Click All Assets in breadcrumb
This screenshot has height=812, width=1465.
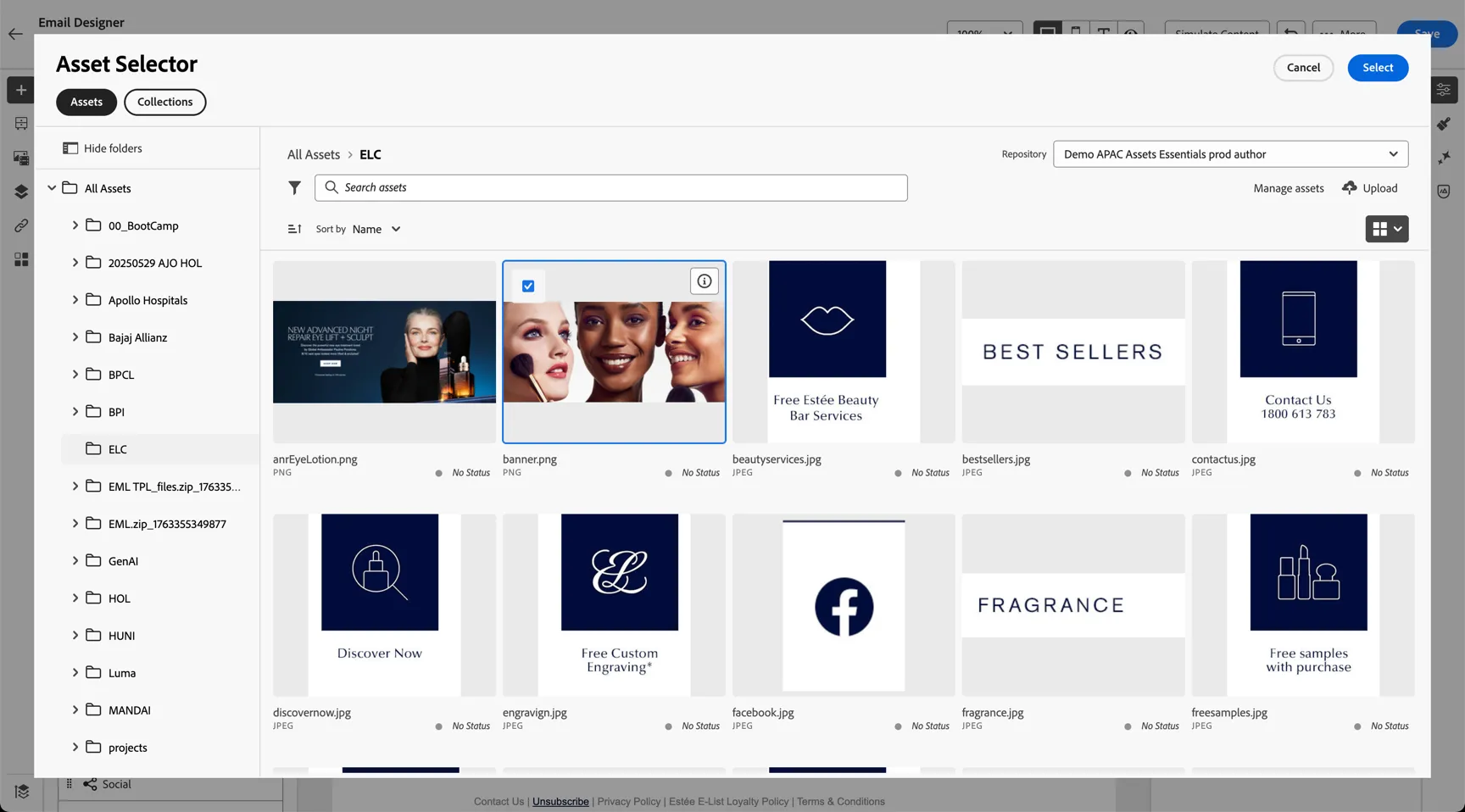(x=313, y=154)
